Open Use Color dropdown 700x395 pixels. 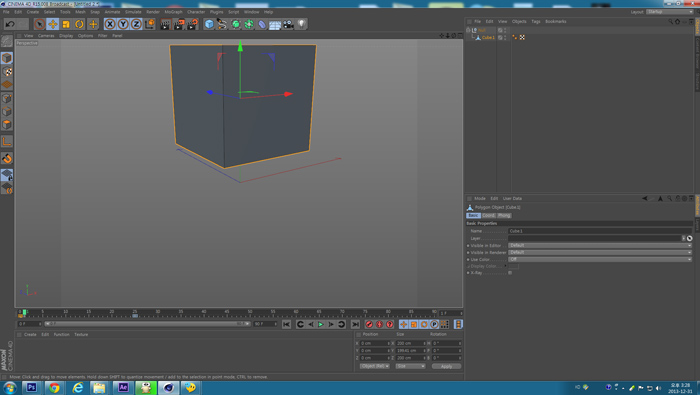600,259
